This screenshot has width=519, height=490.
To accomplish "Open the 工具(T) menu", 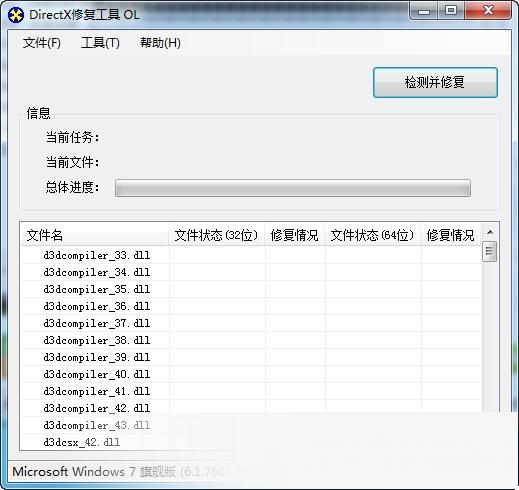I will coord(100,43).
